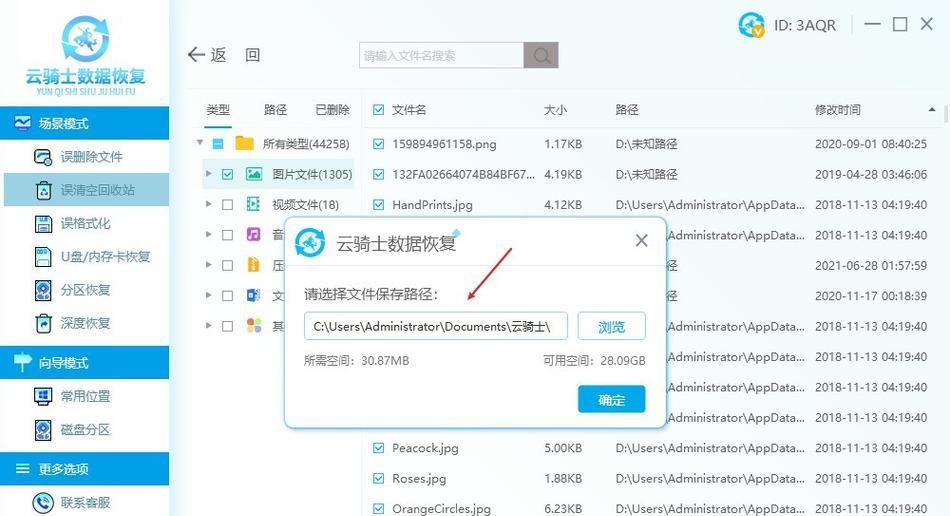Click the file name search box
Image resolution: width=950 pixels, height=516 pixels.
441,56
